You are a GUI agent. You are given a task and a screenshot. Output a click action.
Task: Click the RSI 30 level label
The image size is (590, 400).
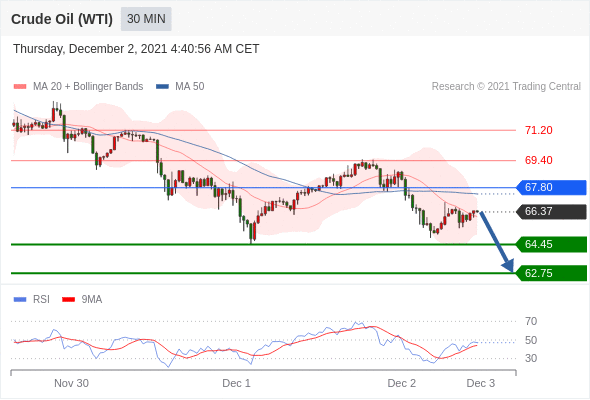pos(531,358)
